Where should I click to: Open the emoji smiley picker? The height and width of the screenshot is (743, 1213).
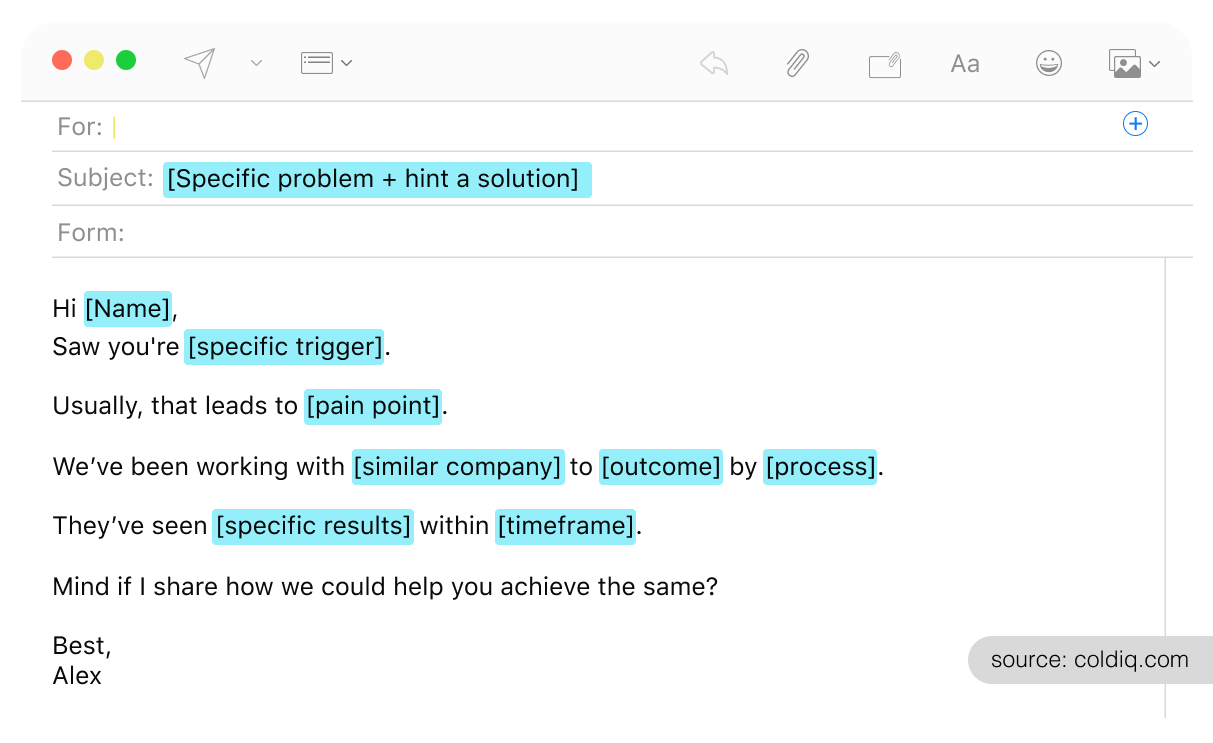[1048, 64]
